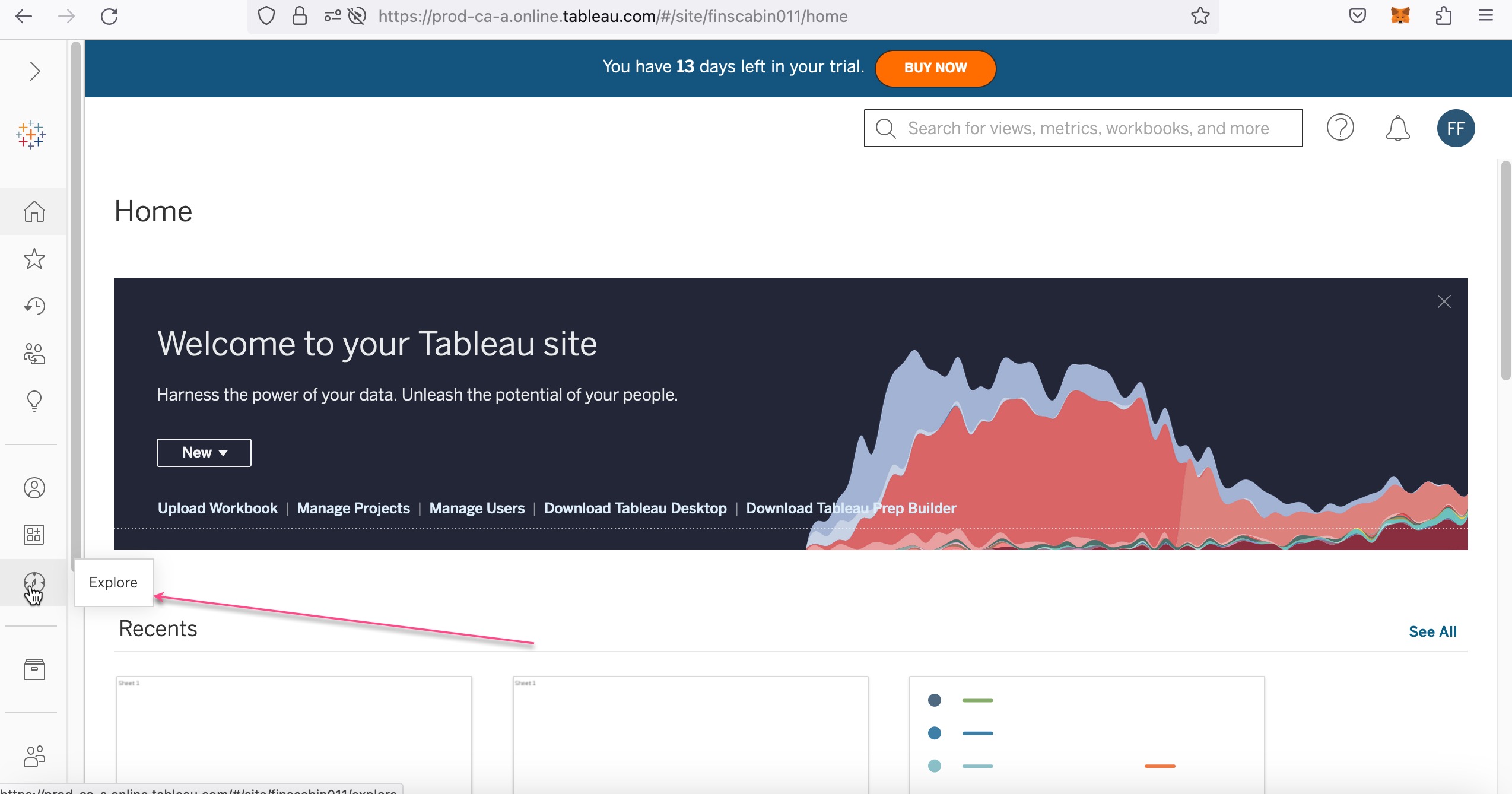Open the FF user avatar menu
Screen dimensions: 1512x794
click(1456, 128)
